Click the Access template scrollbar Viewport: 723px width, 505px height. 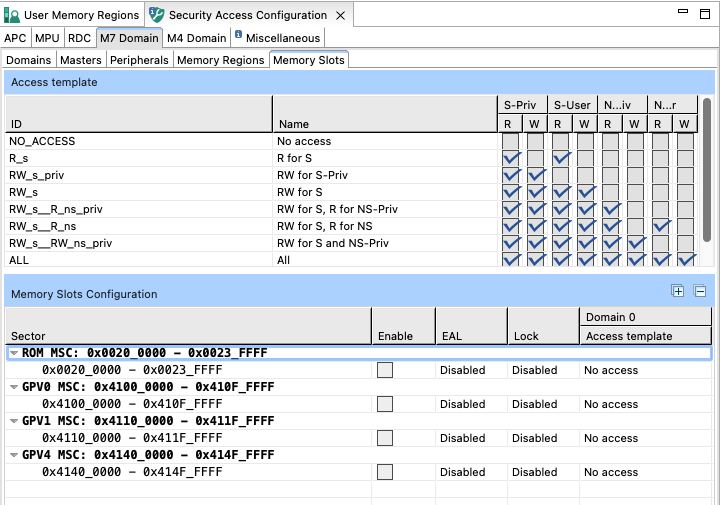pos(708,170)
